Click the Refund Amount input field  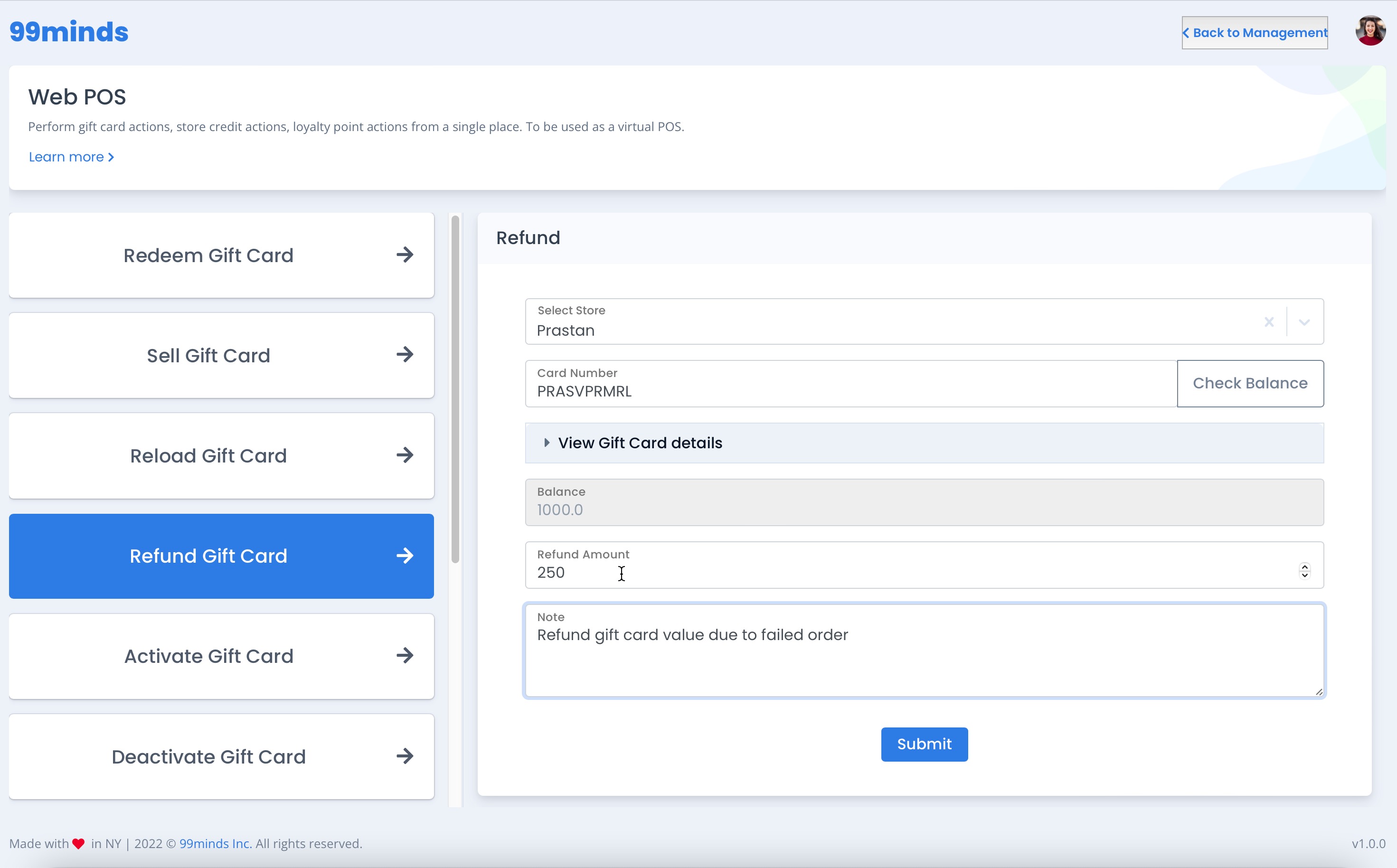pyautogui.click(x=924, y=565)
